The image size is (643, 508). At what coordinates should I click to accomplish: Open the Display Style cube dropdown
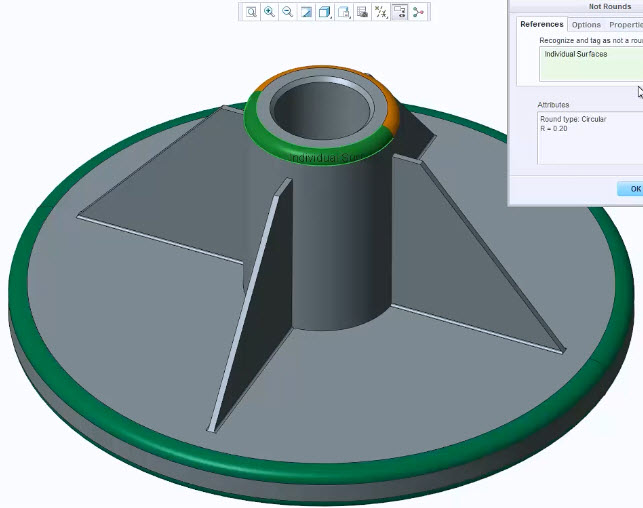[325, 12]
